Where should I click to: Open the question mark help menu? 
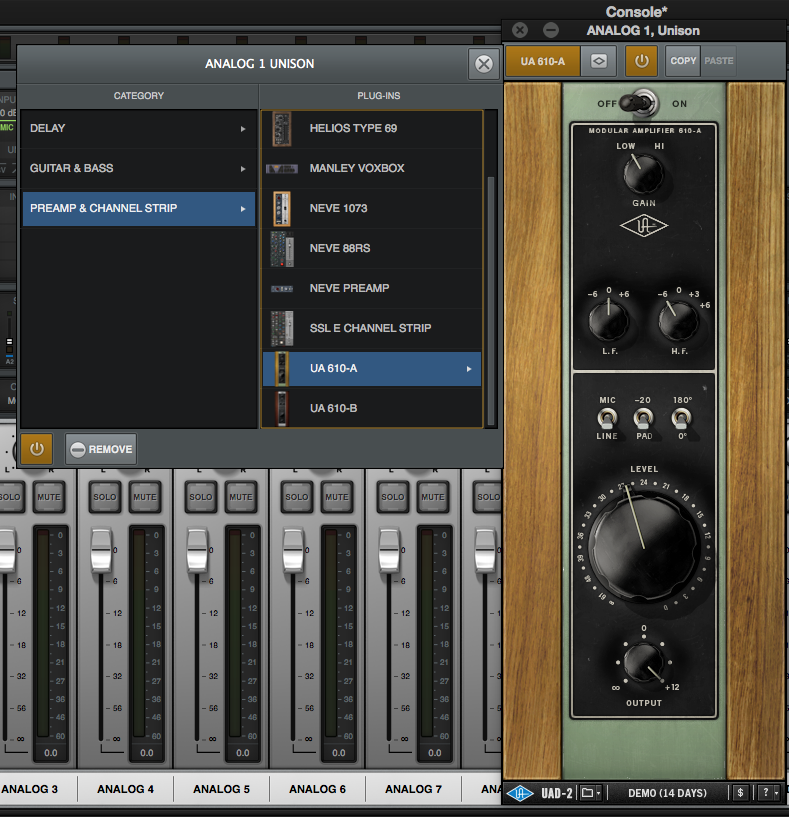(768, 793)
